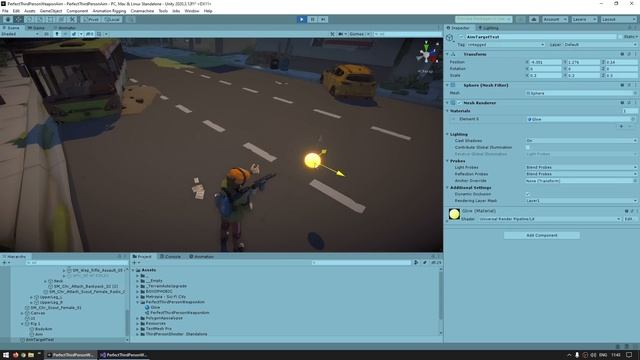640x360 pixels.
Task: Open the Light Probes dropdown
Action: coord(581,167)
